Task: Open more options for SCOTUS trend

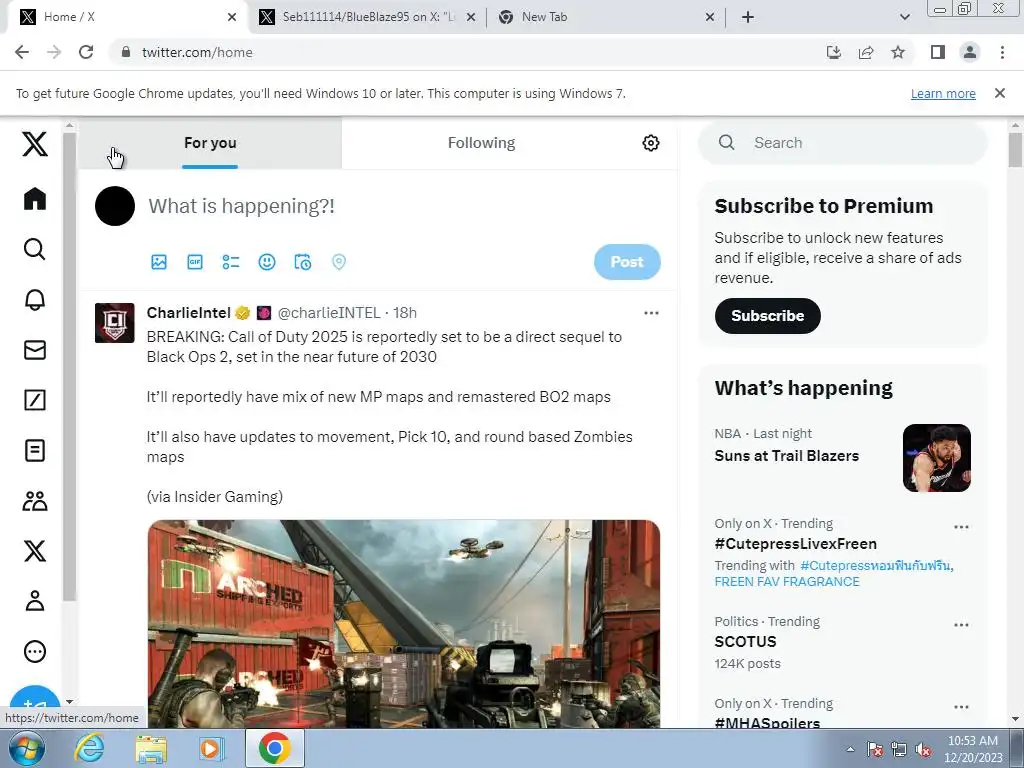Action: pyautogui.click(x=961, y=625)
